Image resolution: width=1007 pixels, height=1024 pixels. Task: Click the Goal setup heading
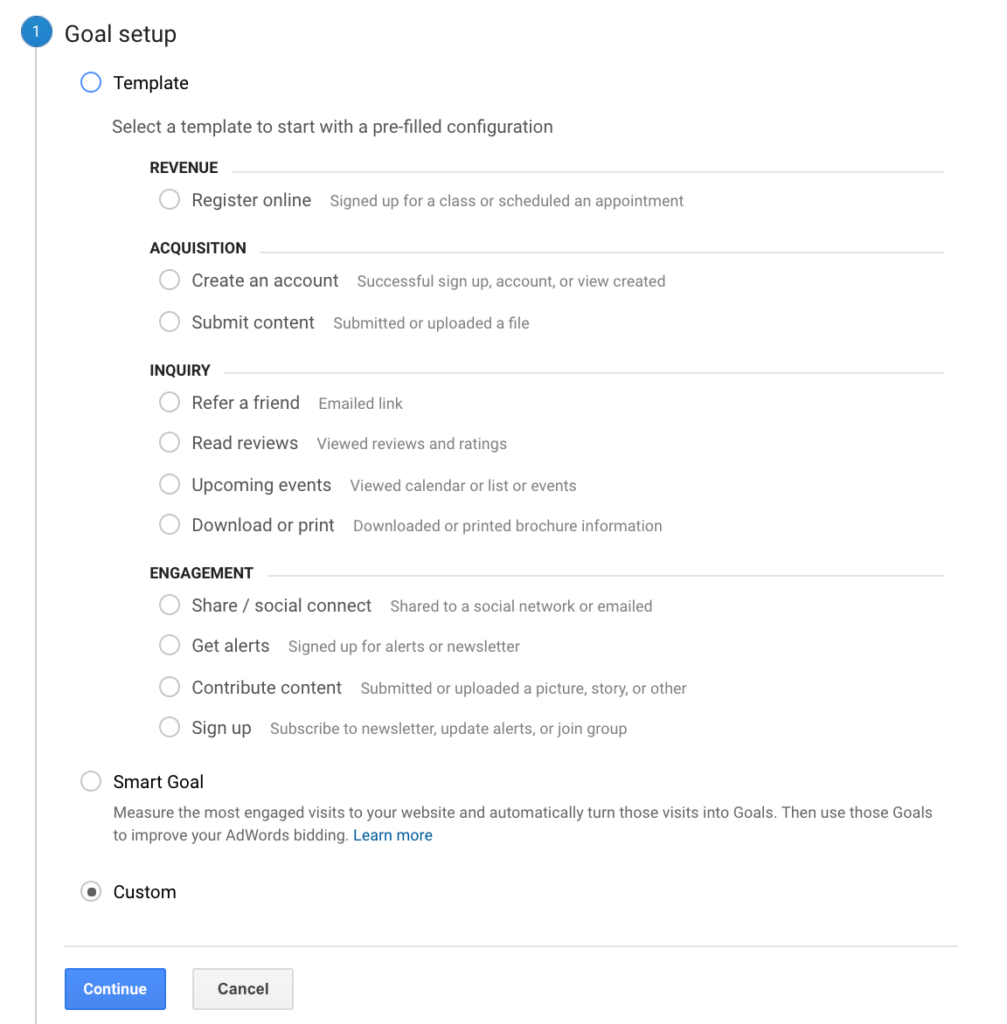coord(120,34)
